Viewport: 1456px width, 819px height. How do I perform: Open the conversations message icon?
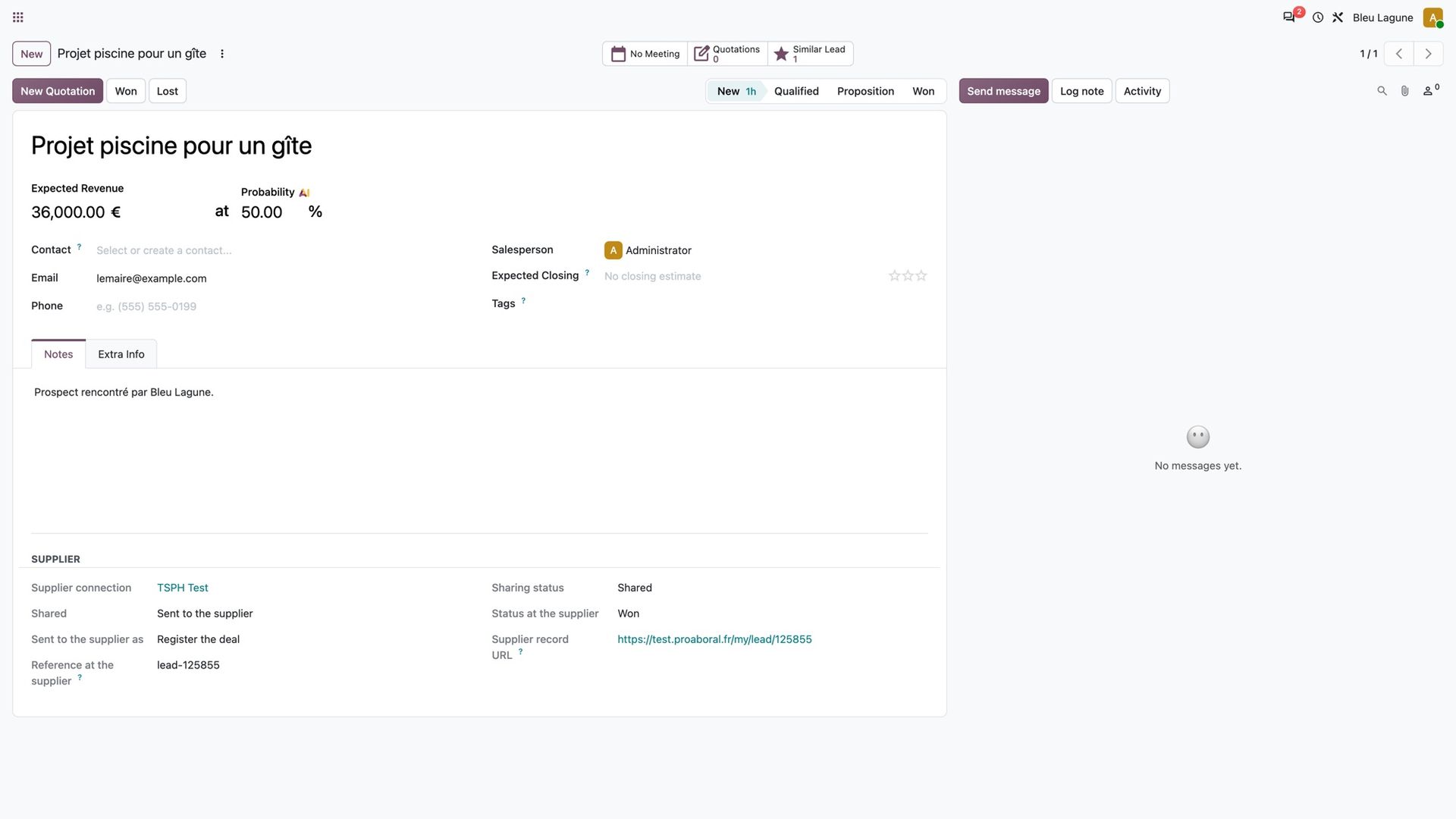point(1288,17)
